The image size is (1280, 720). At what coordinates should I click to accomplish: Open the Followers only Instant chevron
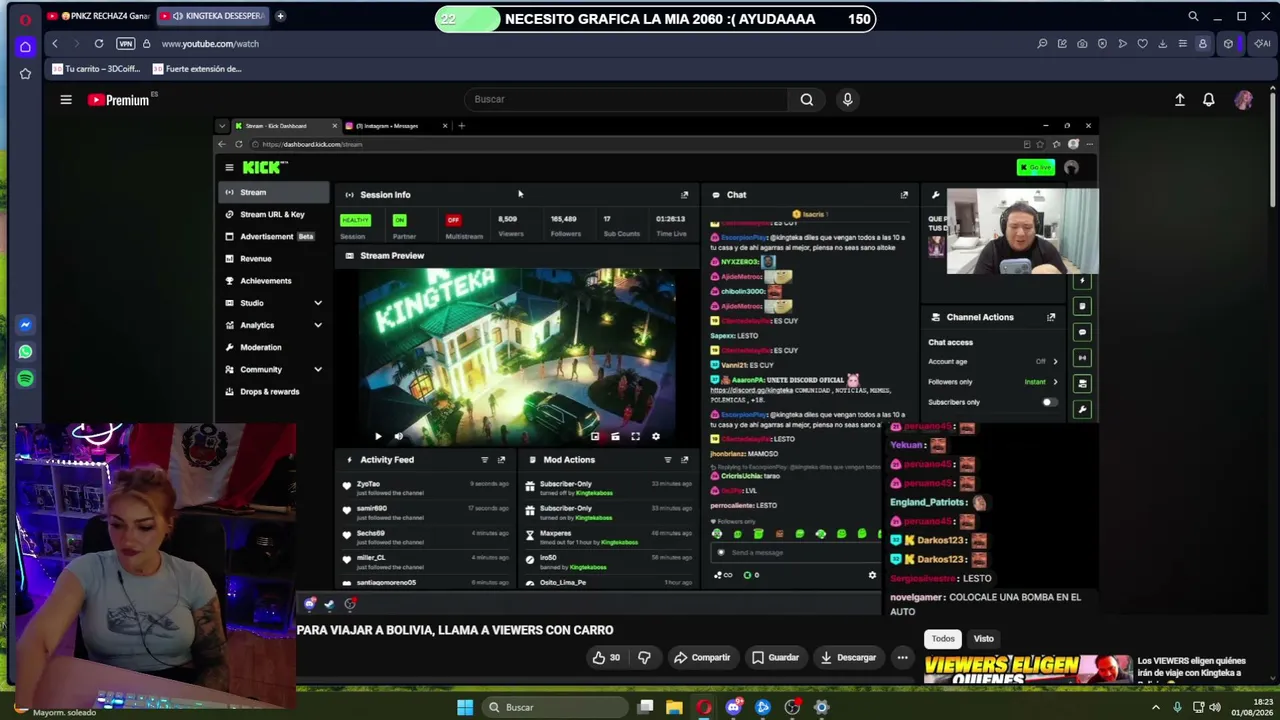click(1055, 382)
